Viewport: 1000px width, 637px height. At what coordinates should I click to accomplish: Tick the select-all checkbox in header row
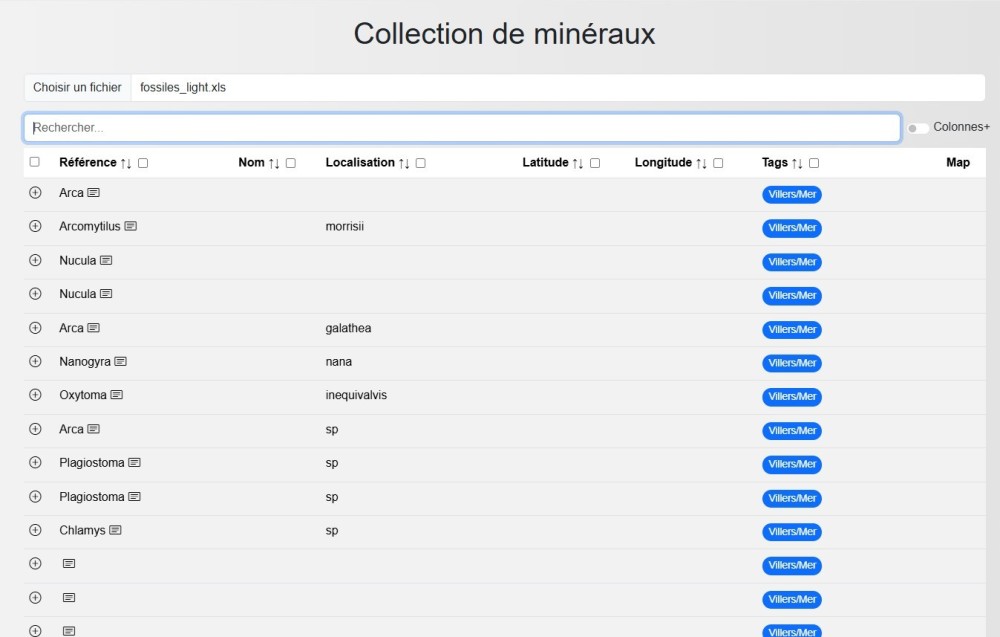pyautogui.click(x=35, y=162)
